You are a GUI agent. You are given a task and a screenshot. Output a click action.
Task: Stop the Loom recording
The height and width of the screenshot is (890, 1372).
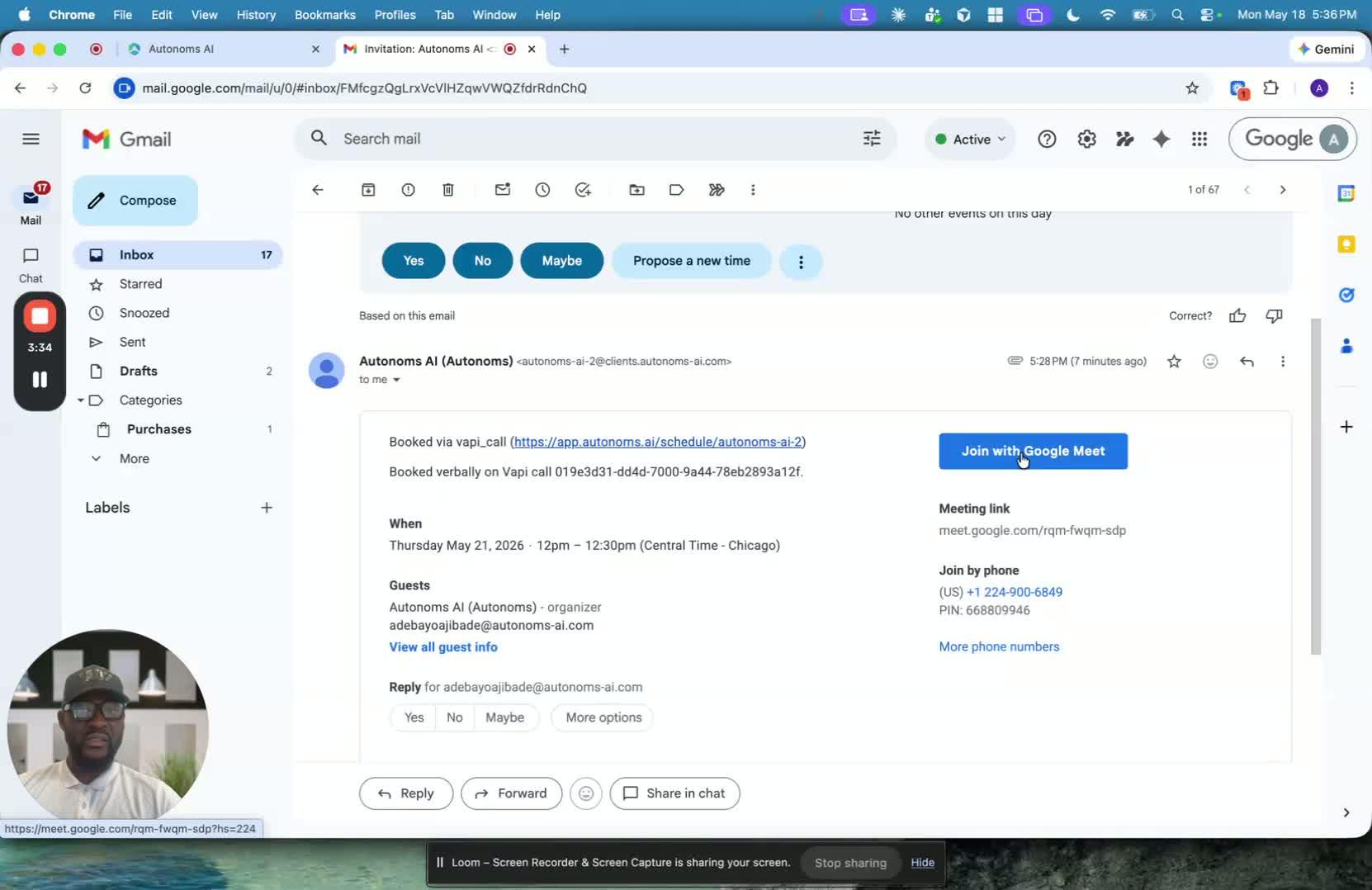point(40,316)
